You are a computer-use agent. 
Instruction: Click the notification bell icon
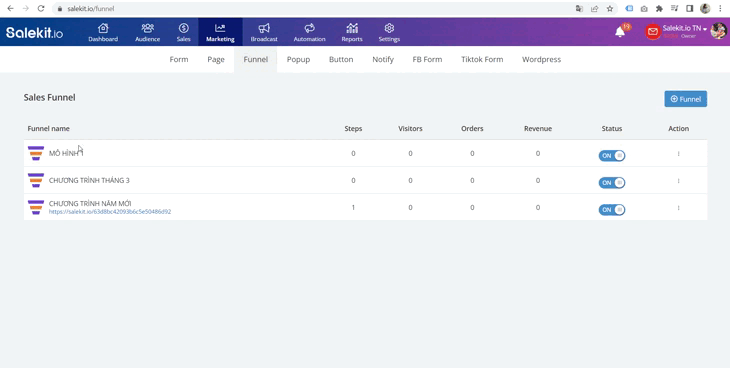coord(620,32)
